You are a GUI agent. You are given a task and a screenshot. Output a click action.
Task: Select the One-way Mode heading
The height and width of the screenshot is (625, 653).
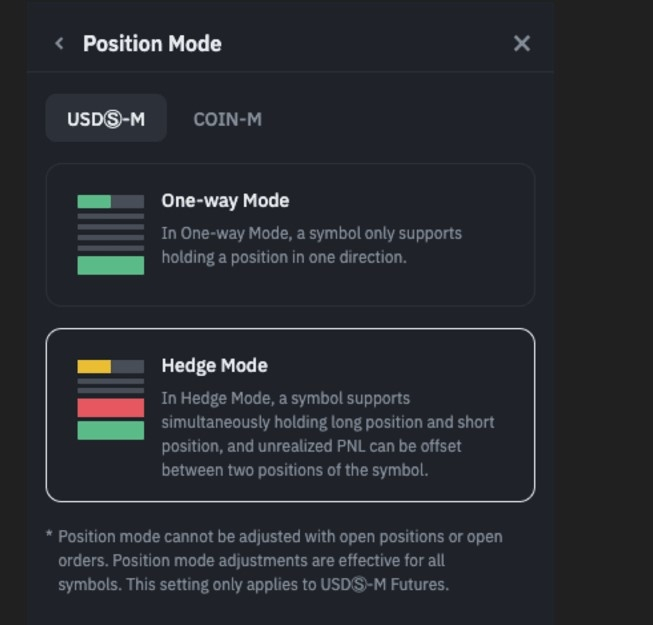[225, 200]
